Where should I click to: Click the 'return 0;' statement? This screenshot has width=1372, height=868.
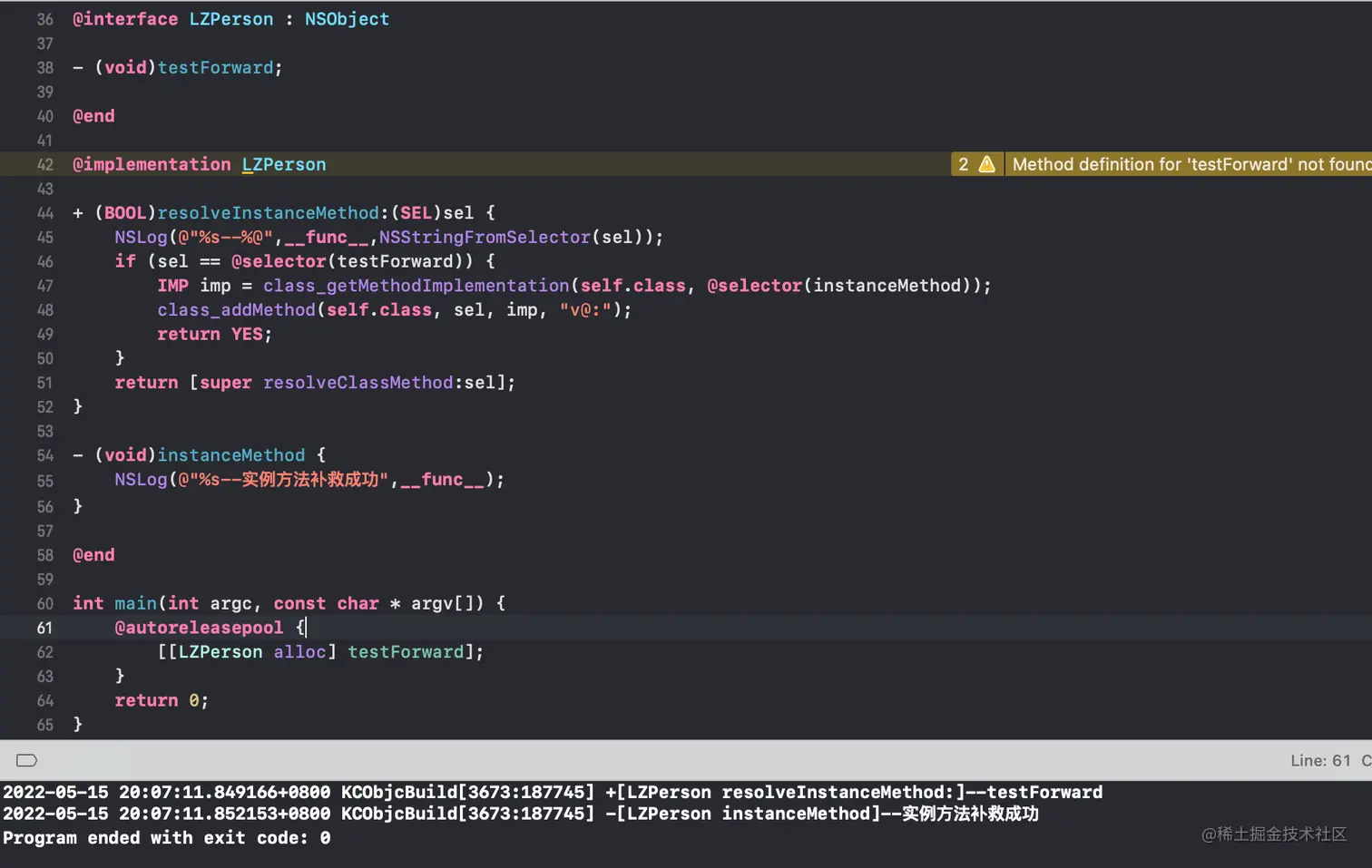[x=162, y=700]
